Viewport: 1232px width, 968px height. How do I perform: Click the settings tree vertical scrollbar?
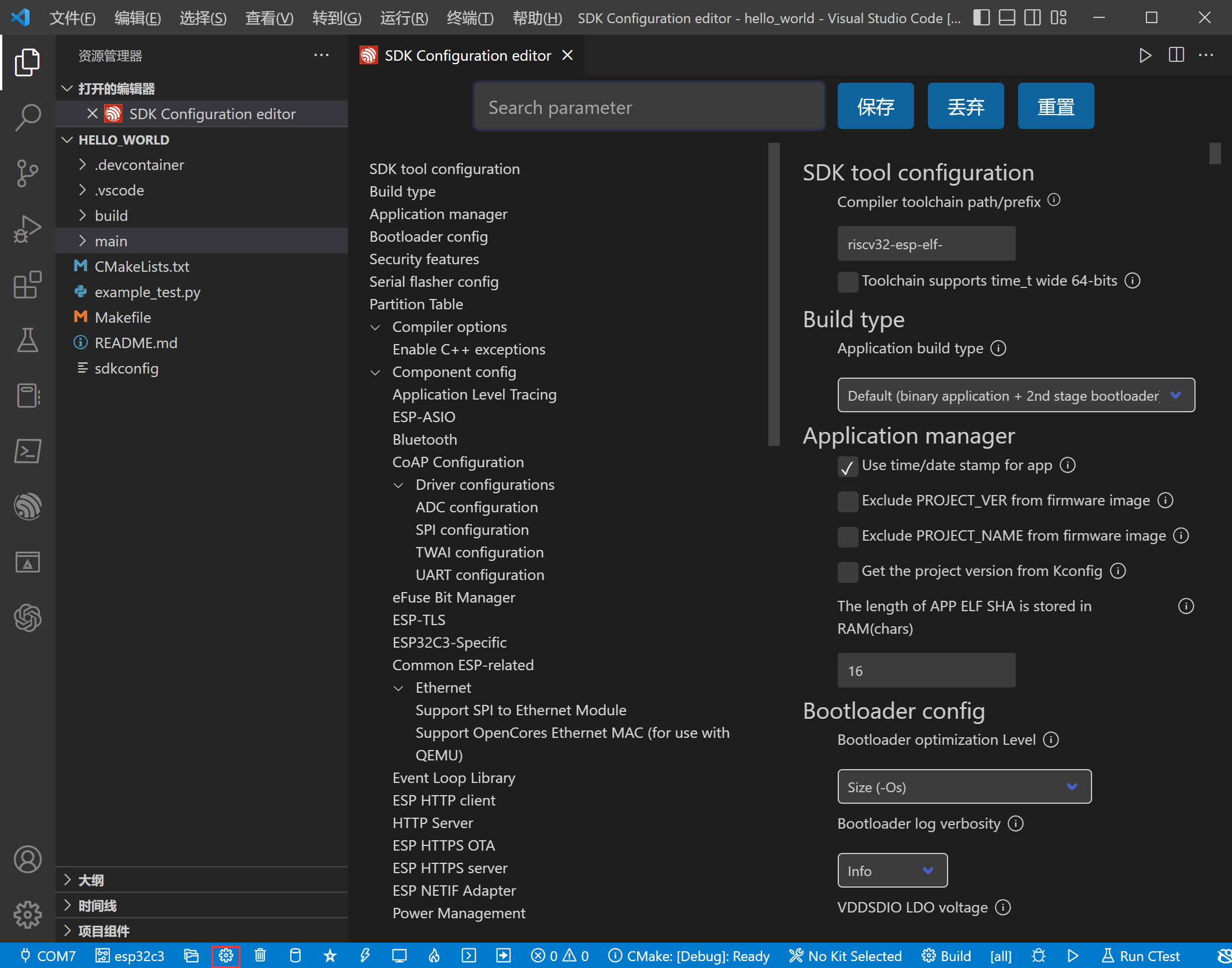pos(774,294)
